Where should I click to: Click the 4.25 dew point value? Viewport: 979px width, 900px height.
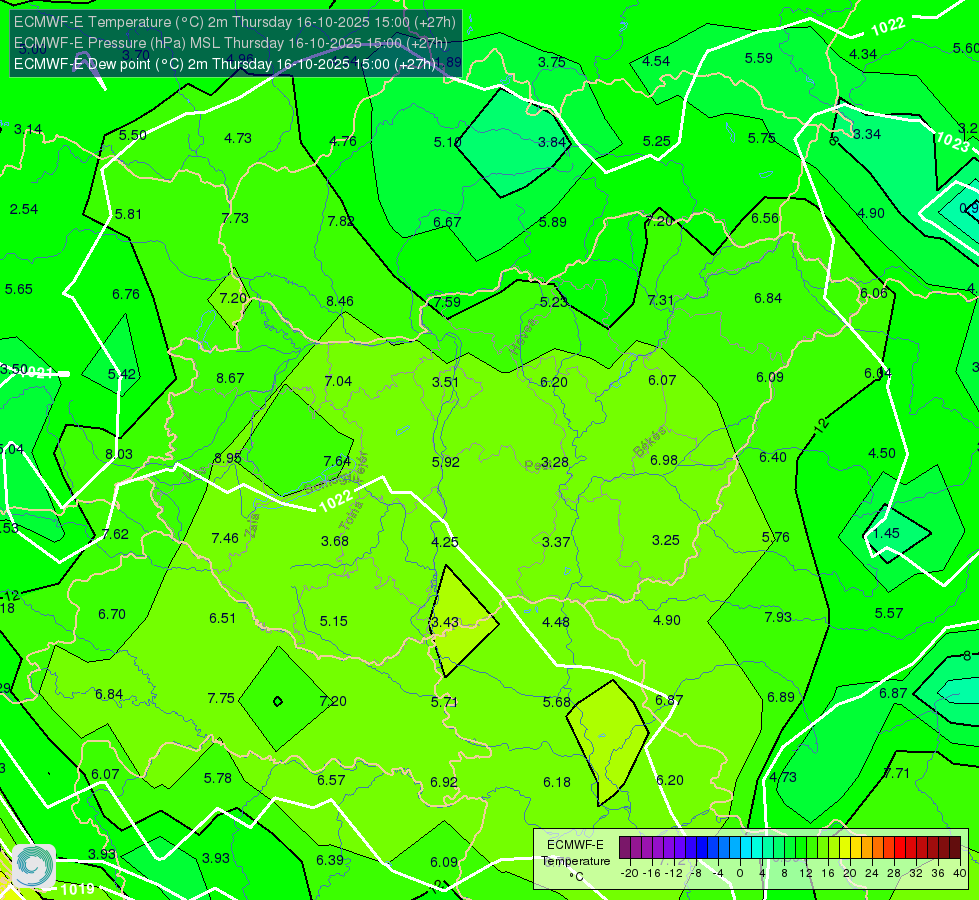(445, 542)
